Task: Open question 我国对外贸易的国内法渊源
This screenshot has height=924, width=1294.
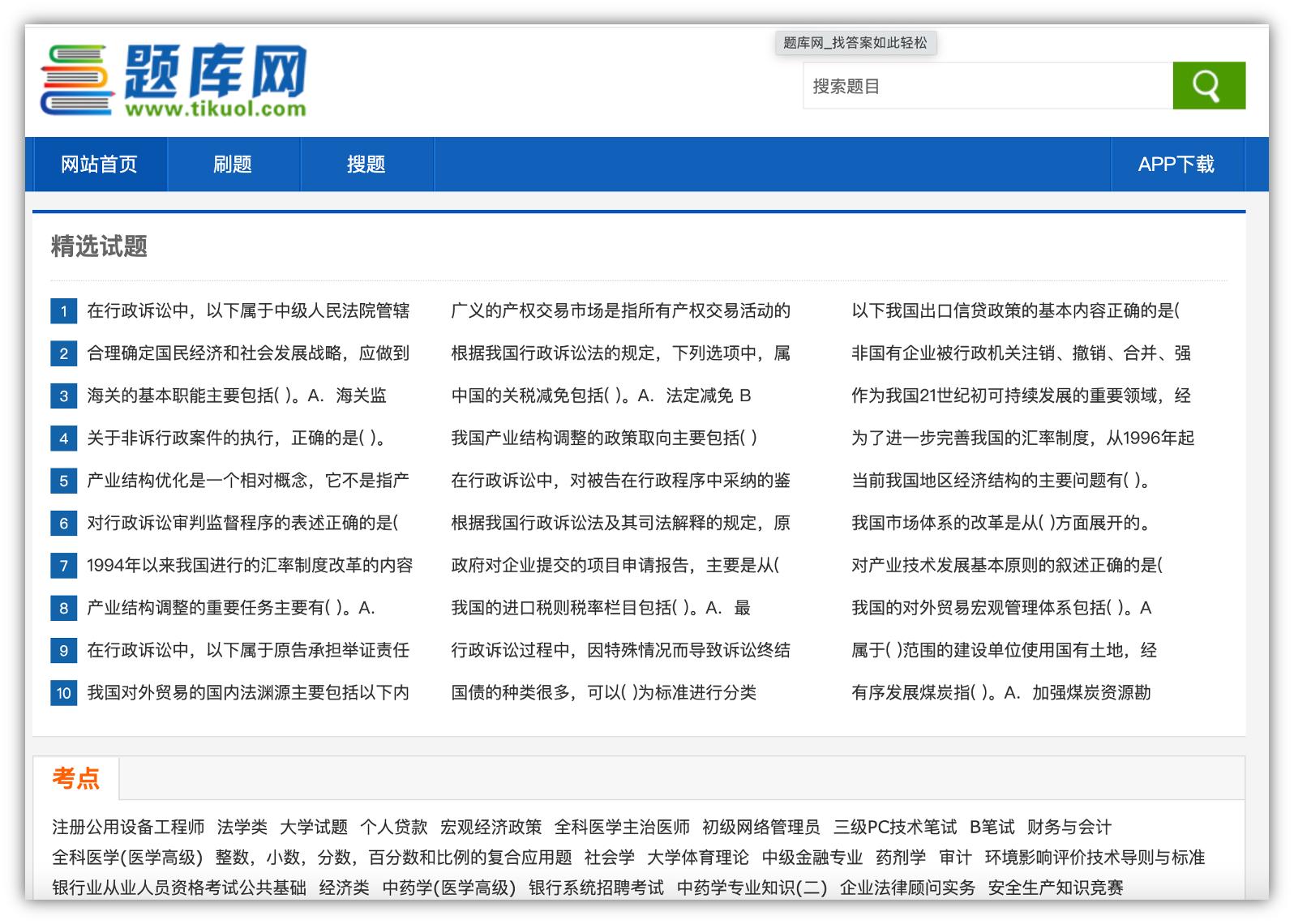Action: 248,692
